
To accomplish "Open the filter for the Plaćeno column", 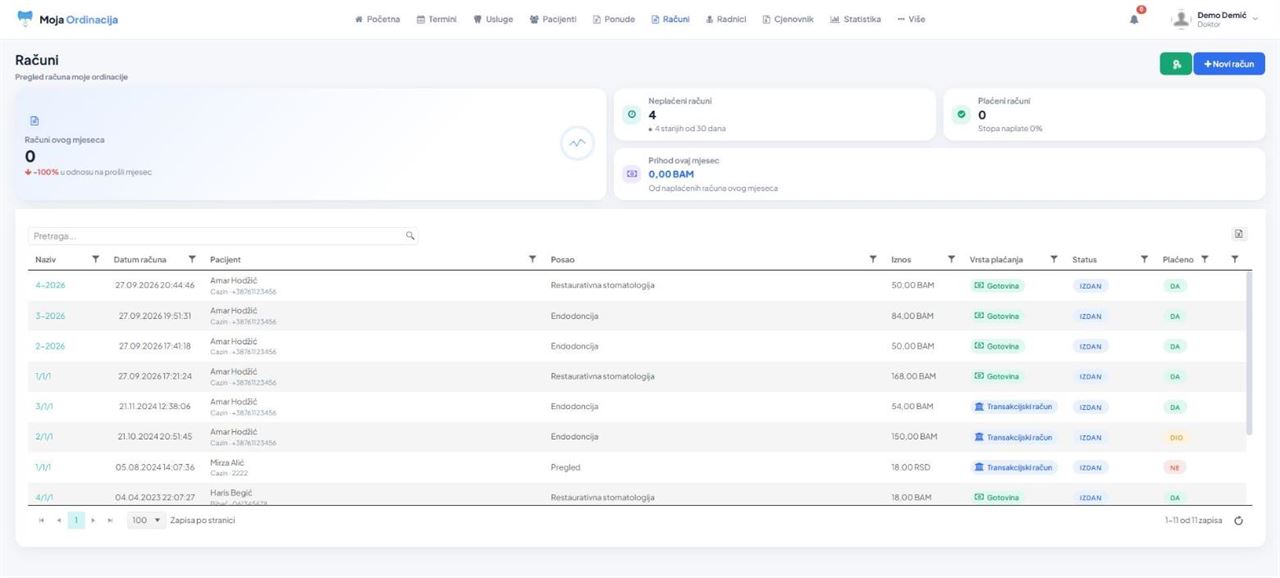I will pyautogui.click(x=1204, y=259).
